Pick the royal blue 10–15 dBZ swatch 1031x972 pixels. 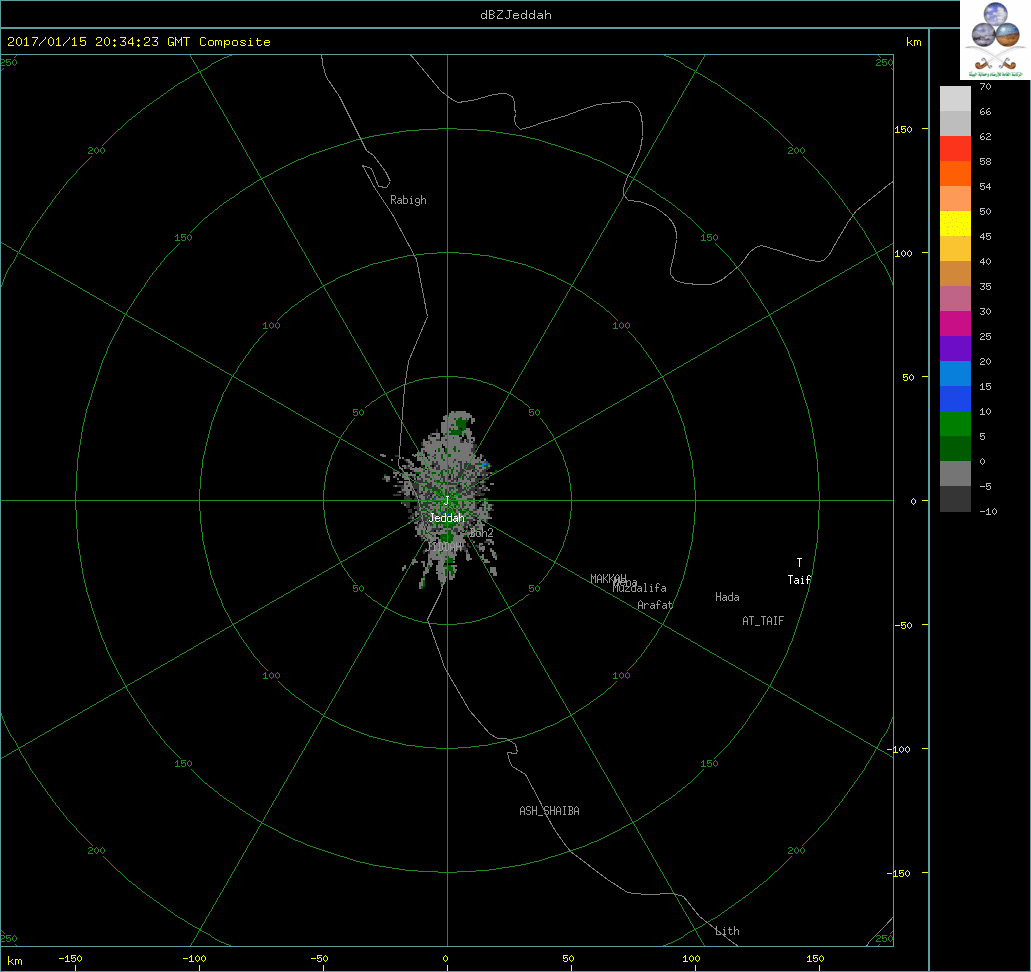click(955, 399)
